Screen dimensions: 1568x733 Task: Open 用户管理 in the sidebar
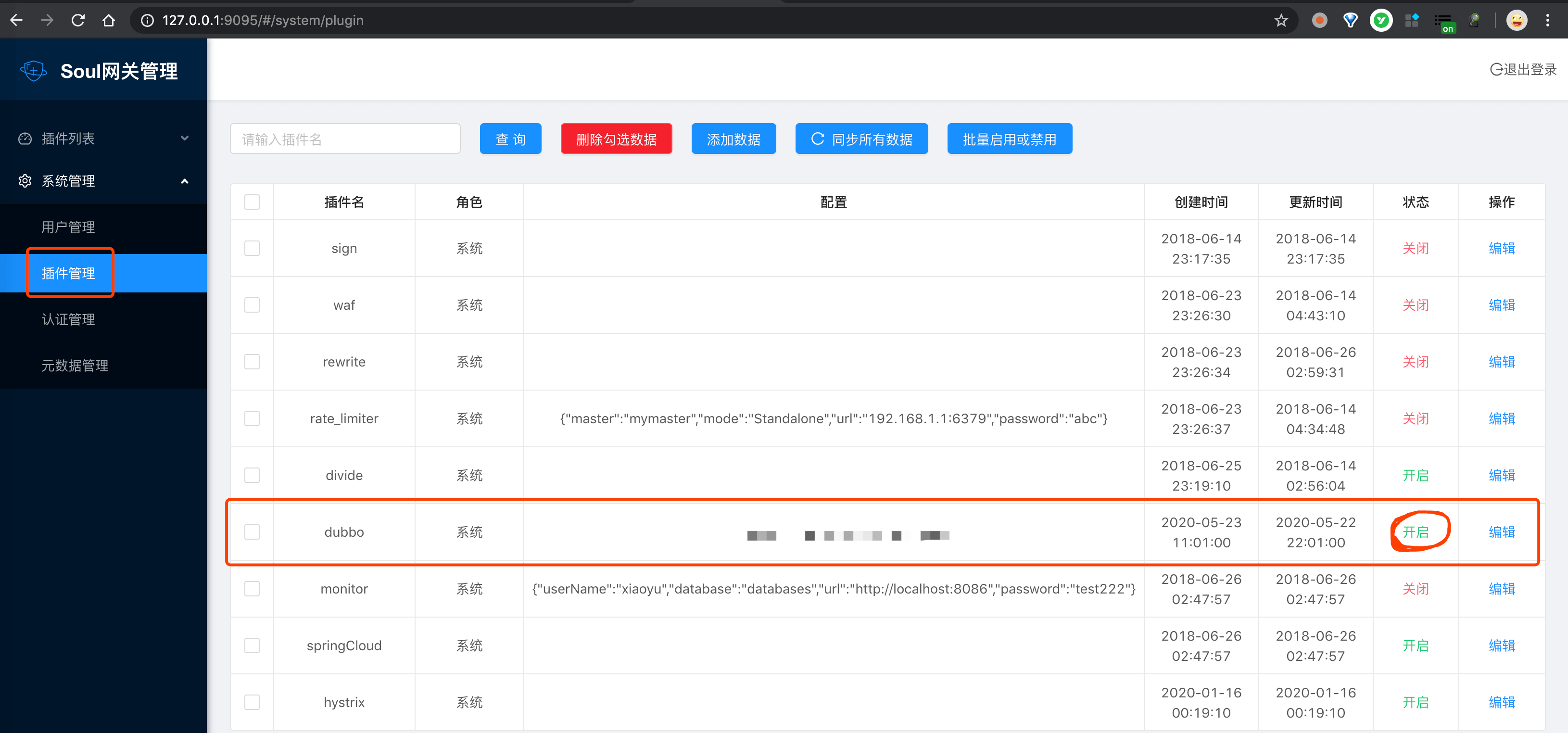point(68,227)
